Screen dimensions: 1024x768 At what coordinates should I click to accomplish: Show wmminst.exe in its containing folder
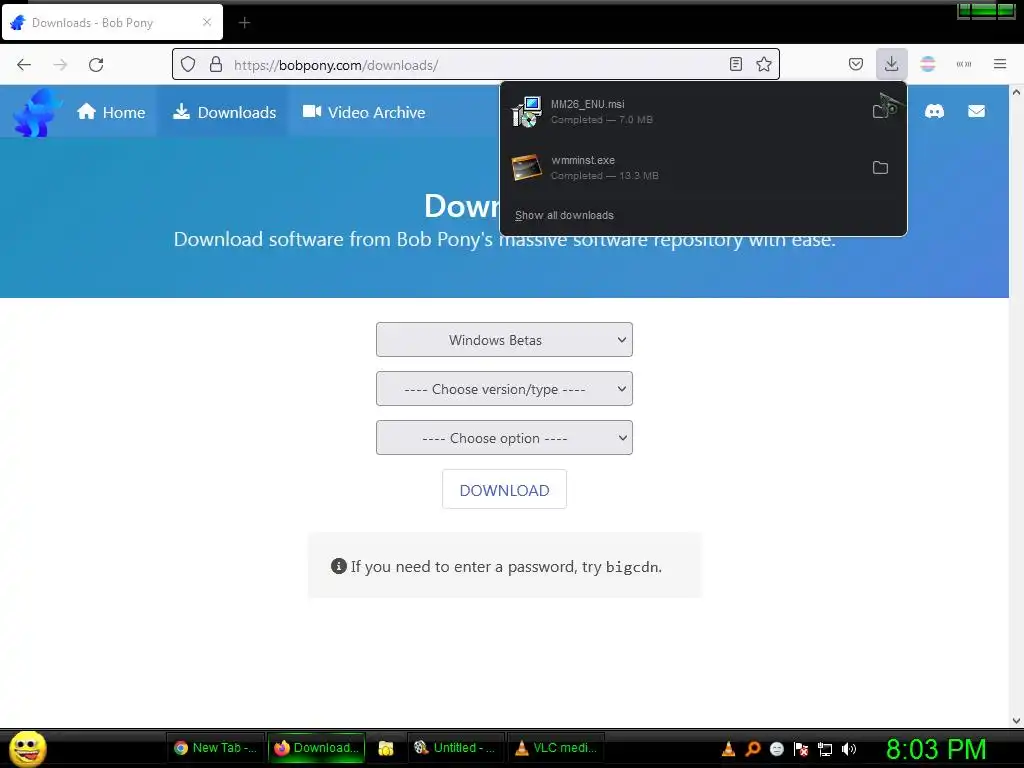(880, 168)
